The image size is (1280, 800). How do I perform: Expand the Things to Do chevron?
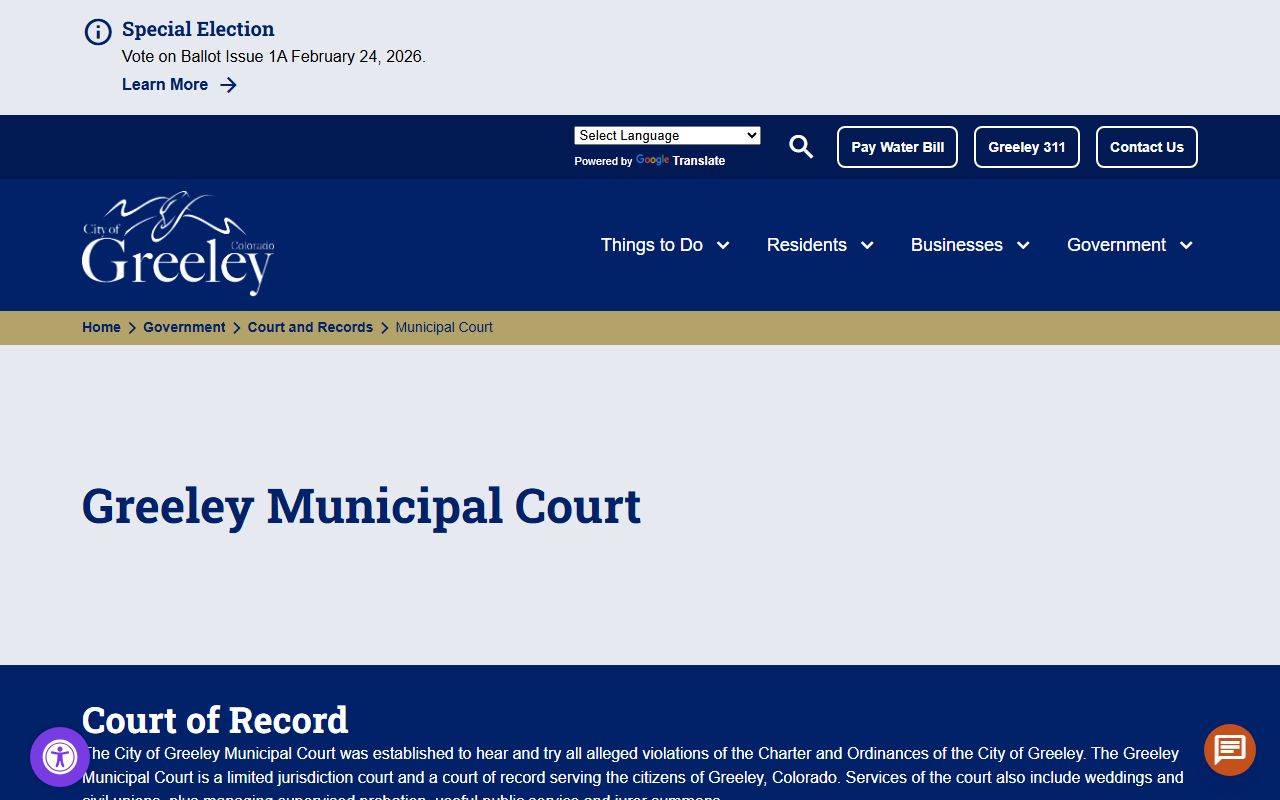point(723,246)
